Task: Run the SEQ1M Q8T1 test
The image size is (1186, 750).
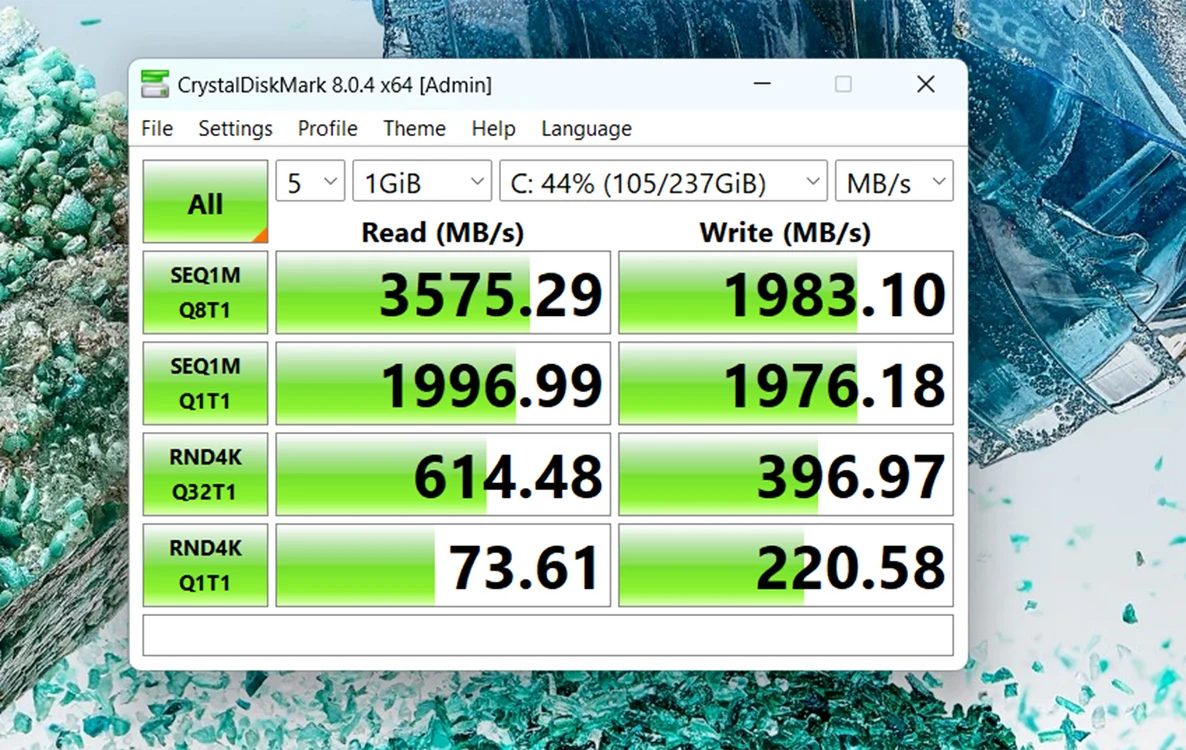Action: (x=205, y=293)
